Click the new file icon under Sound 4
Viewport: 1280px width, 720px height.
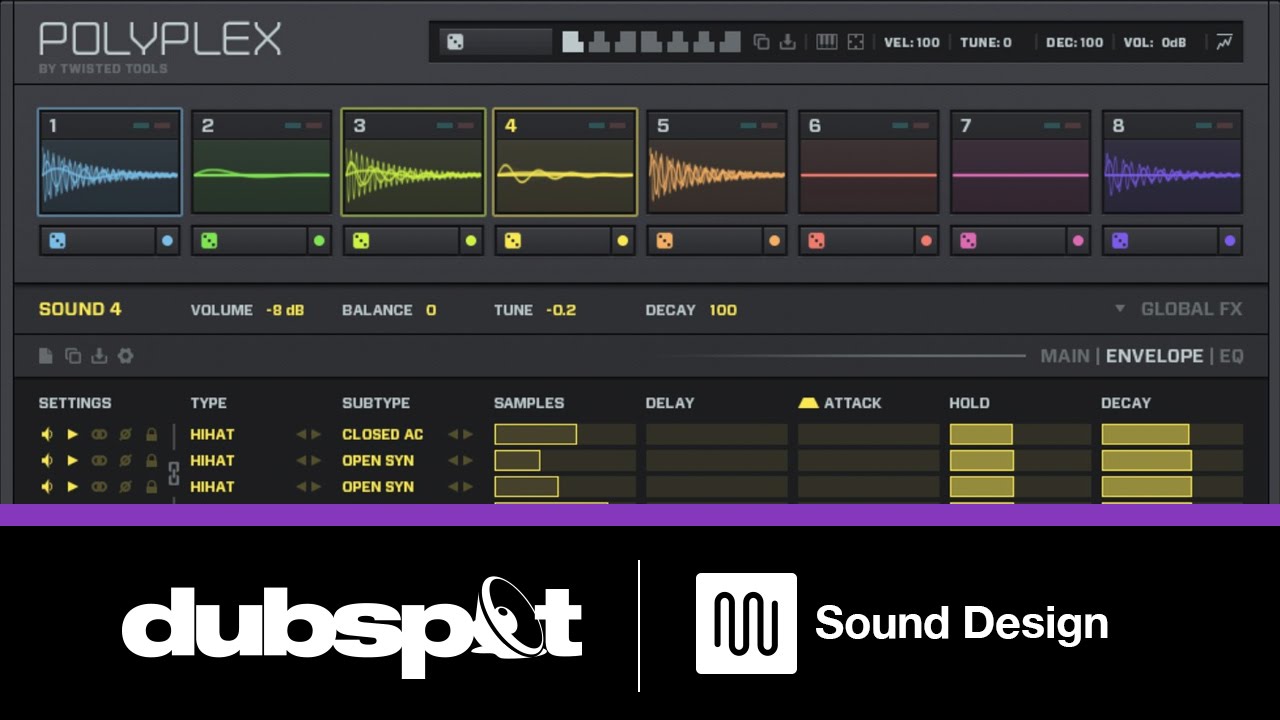(46, 356)
